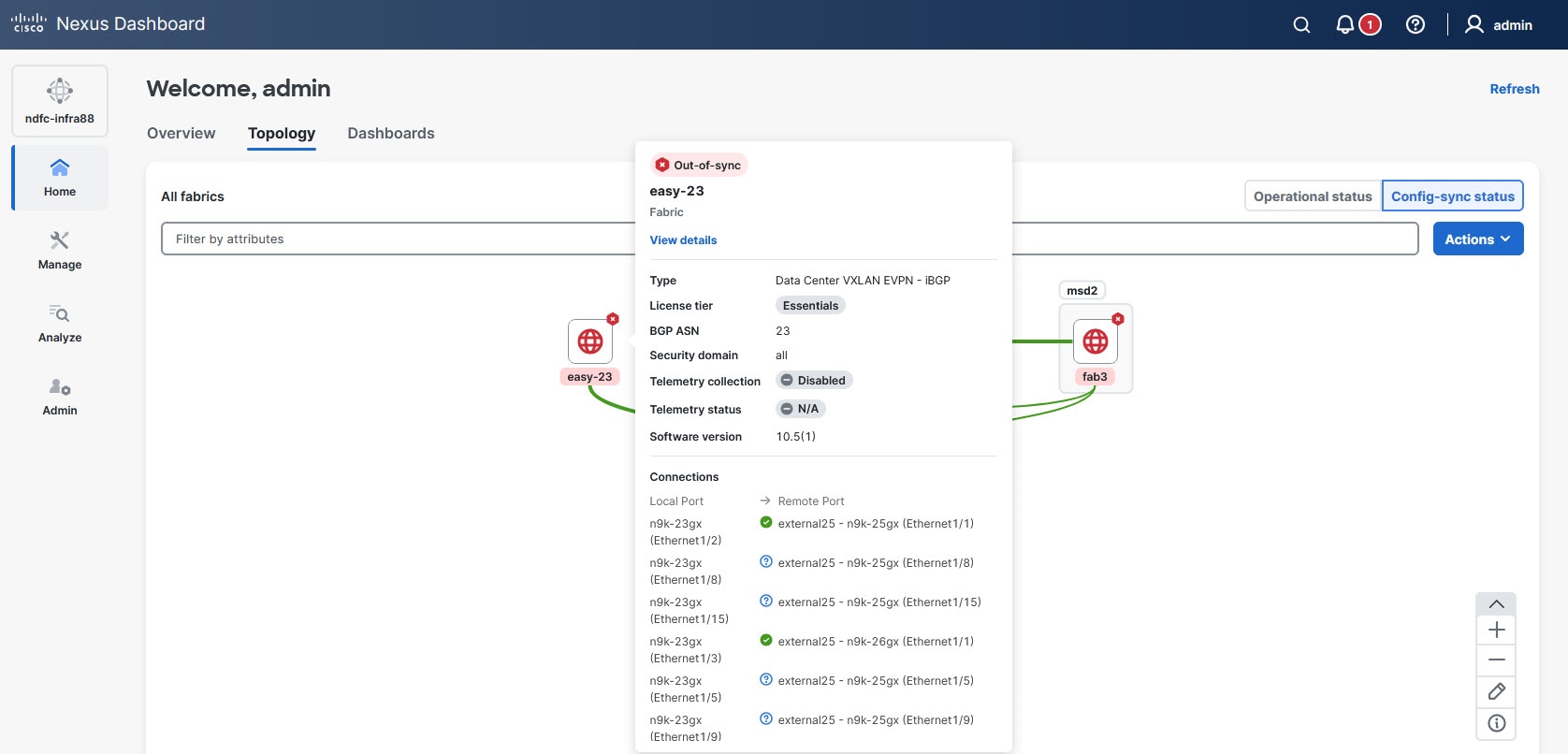This screenshot has height=754, width=1568.
Task: Click the Disabled telemetry collection badge
Action: coord(814,381)
